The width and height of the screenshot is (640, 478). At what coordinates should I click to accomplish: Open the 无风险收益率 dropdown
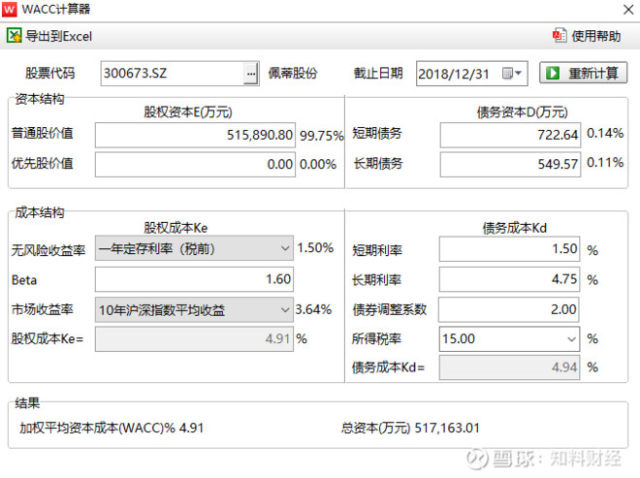194,248
